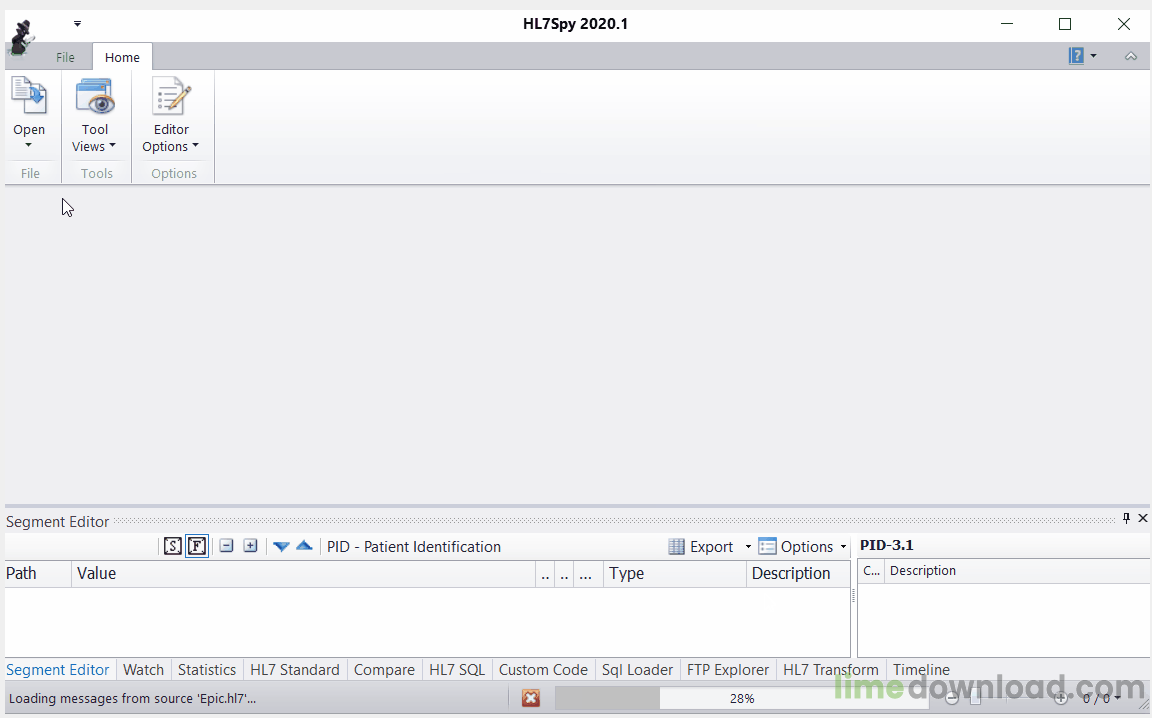1152x718 pixels.
Task: Expand the Options dropdown arrow
Action: (x=843, y=547)
